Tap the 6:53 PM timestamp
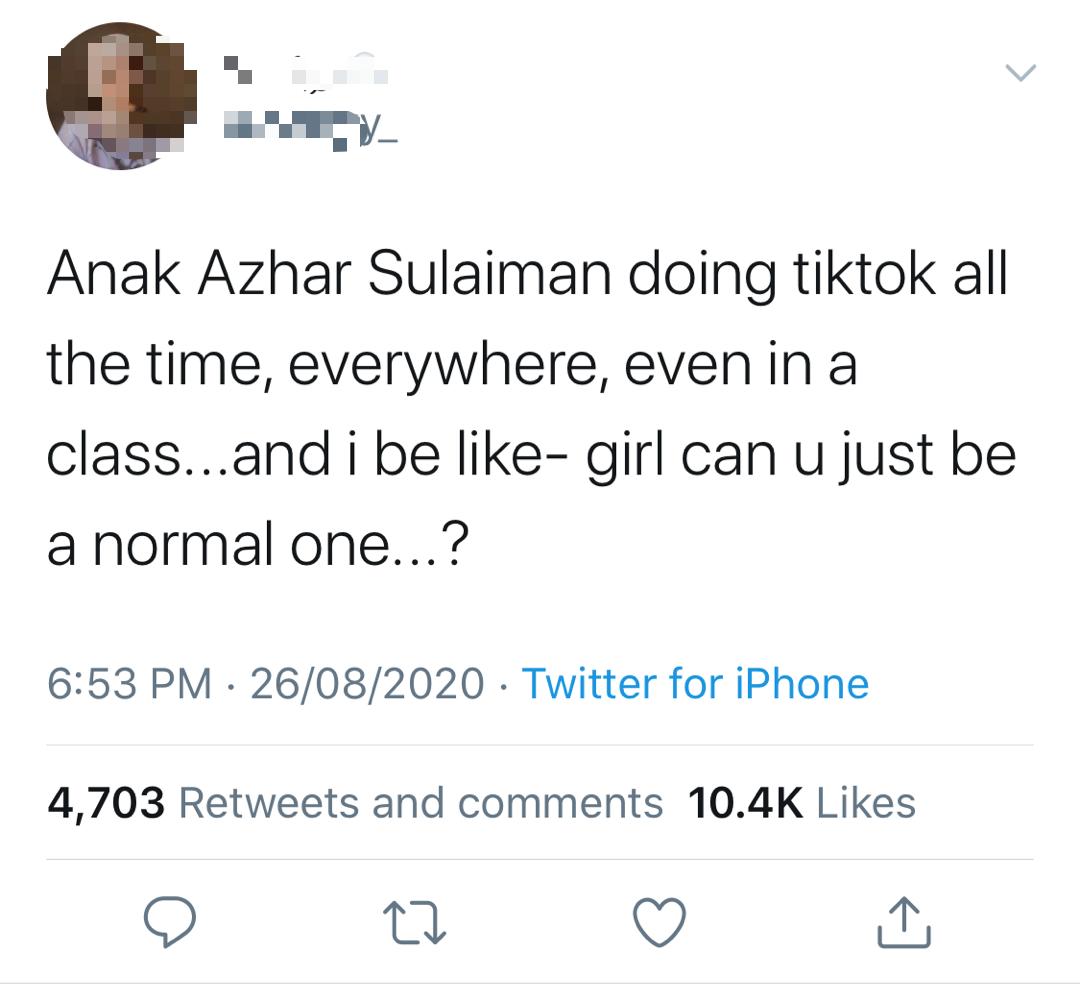Image resolution: width=1080 pixels, height=988 pixels. point(130,684)
